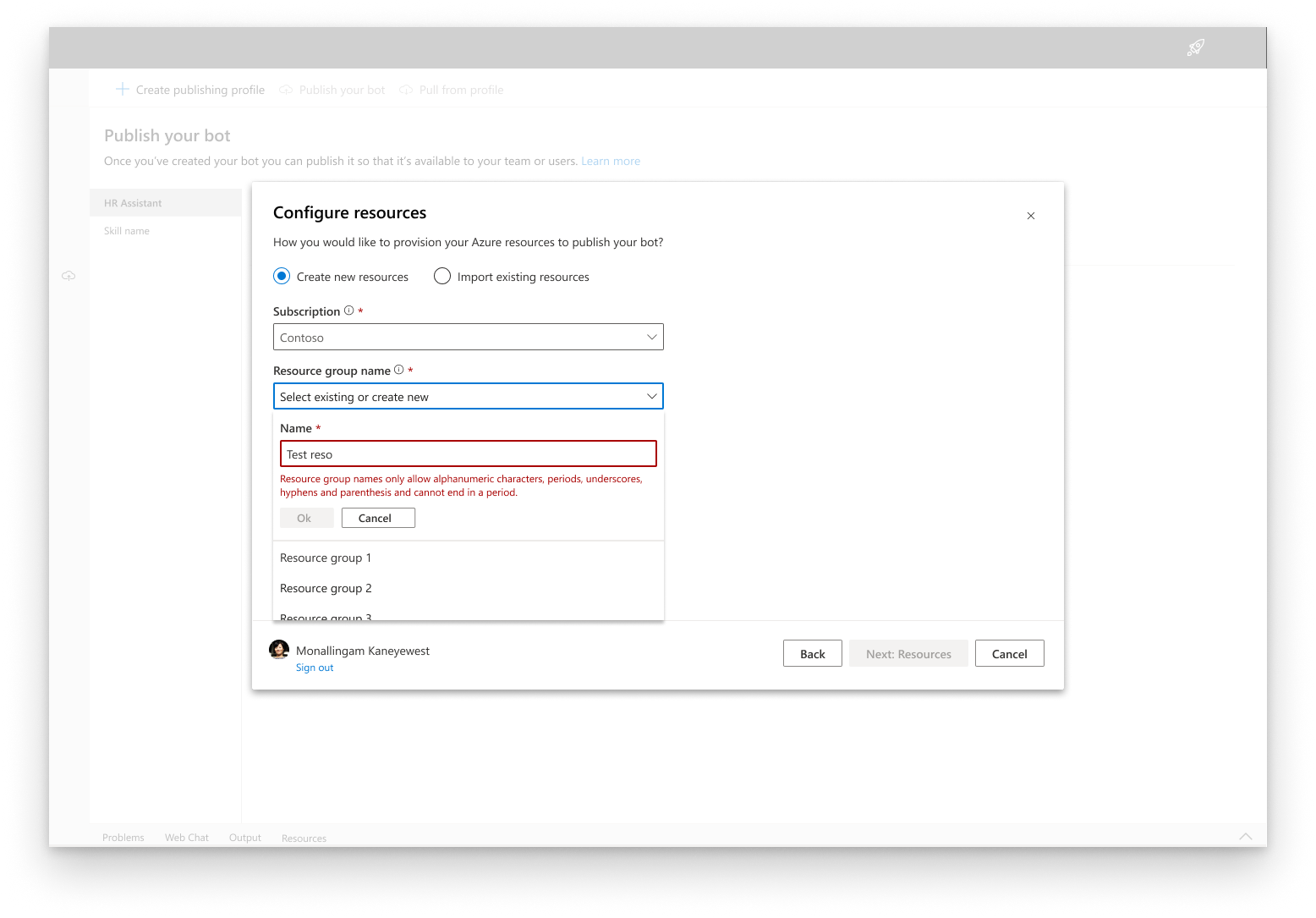Switch to the Web Chat tab
This screenshot has height=918, width=1316.
click(x=186, y=838)
